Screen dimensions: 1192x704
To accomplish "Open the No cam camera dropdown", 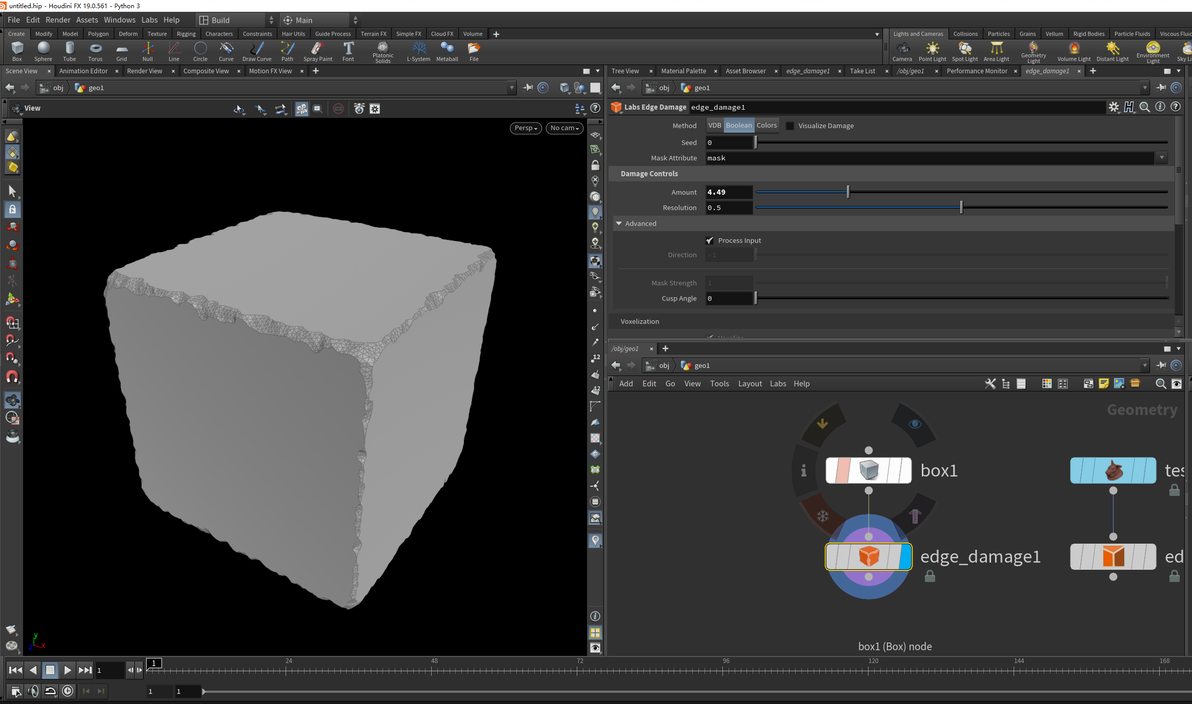I will point(564,128).
